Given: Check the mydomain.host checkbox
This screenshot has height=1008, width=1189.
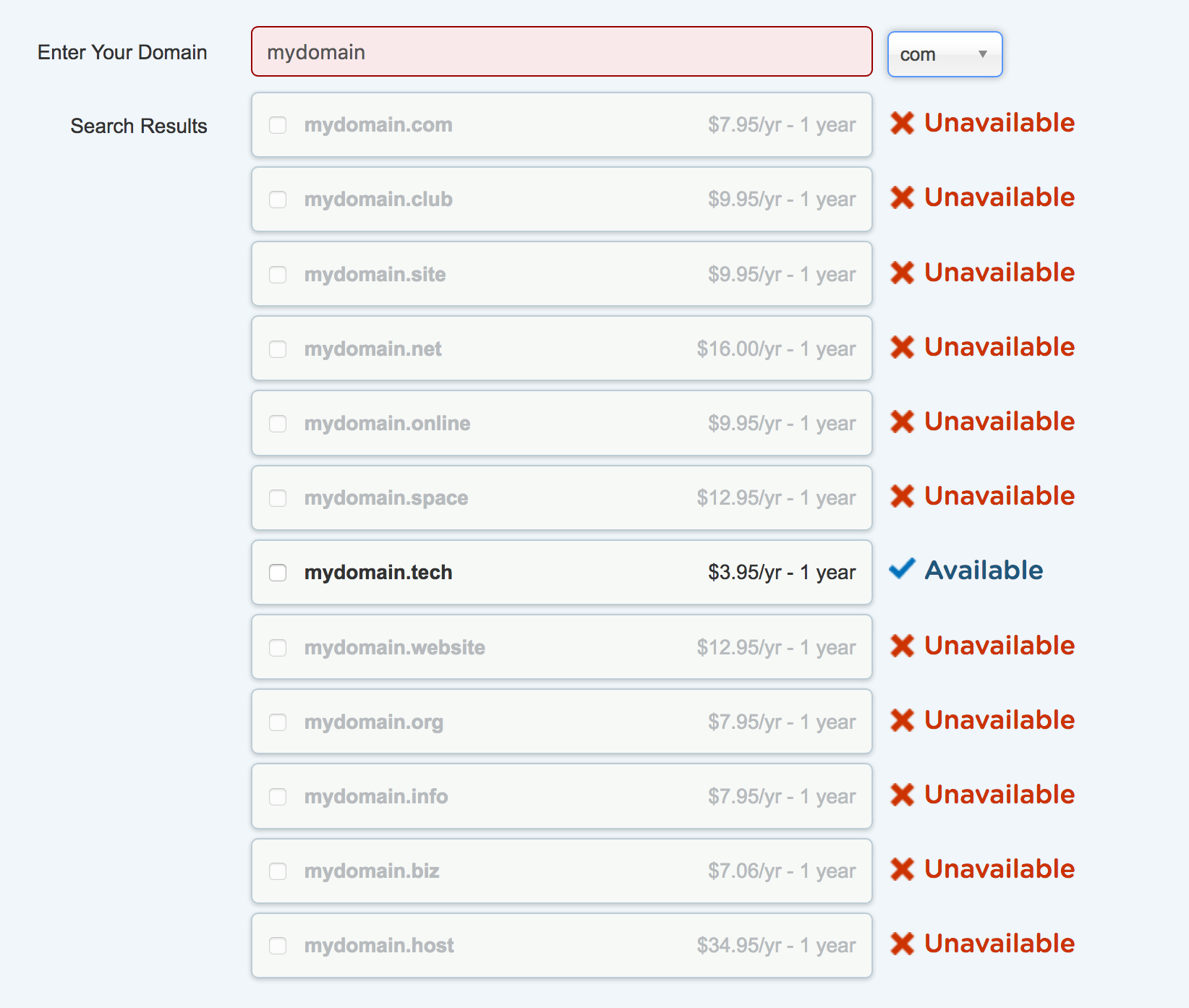Looking at the screenshot, I should click(278, 946).
